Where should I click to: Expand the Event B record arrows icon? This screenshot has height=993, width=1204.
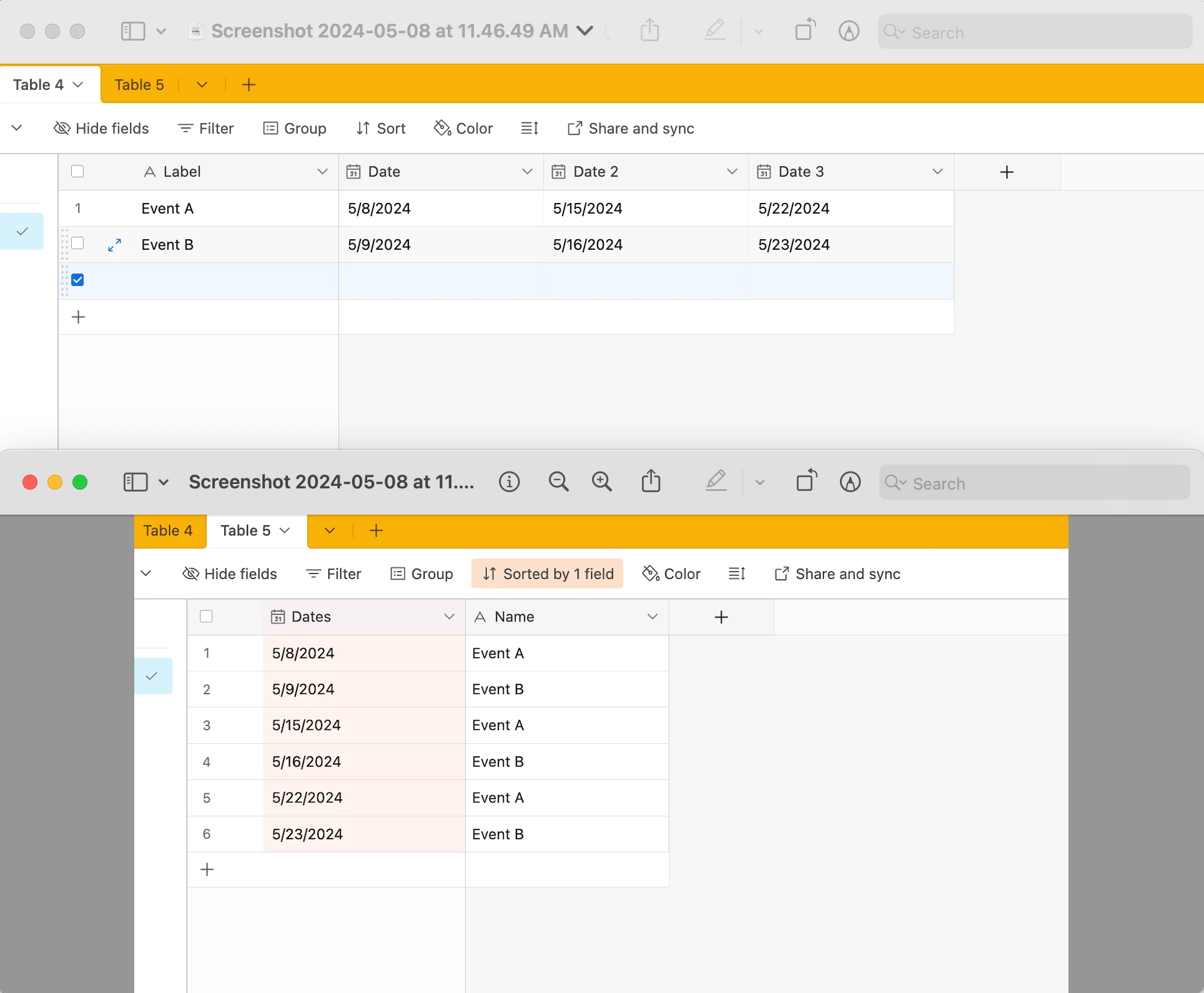click(114, 245)
